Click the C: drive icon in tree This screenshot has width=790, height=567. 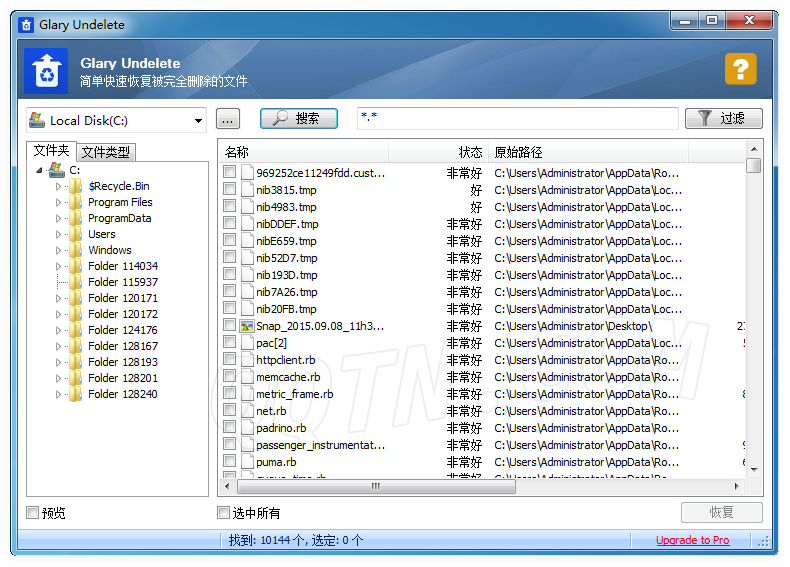(56, 170)
